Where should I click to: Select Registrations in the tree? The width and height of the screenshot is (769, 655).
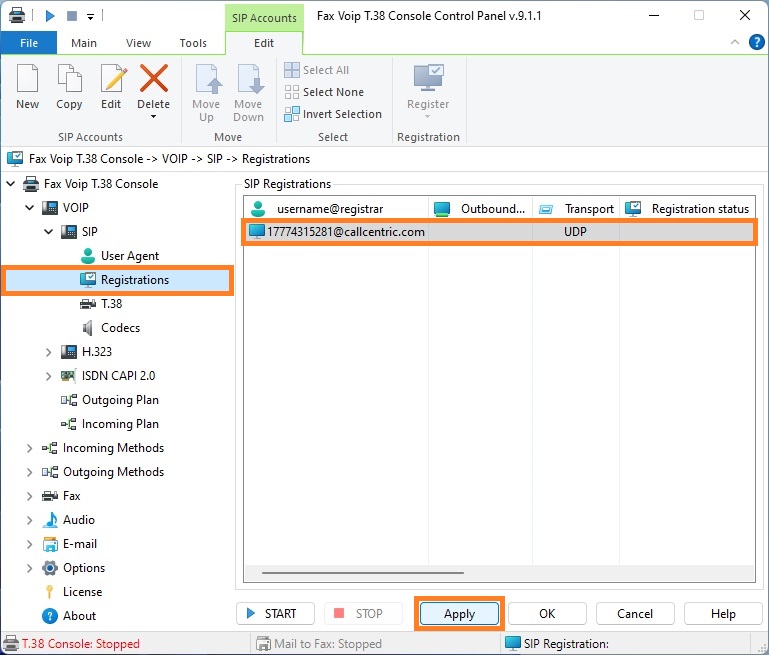click(x=117, y=280)
